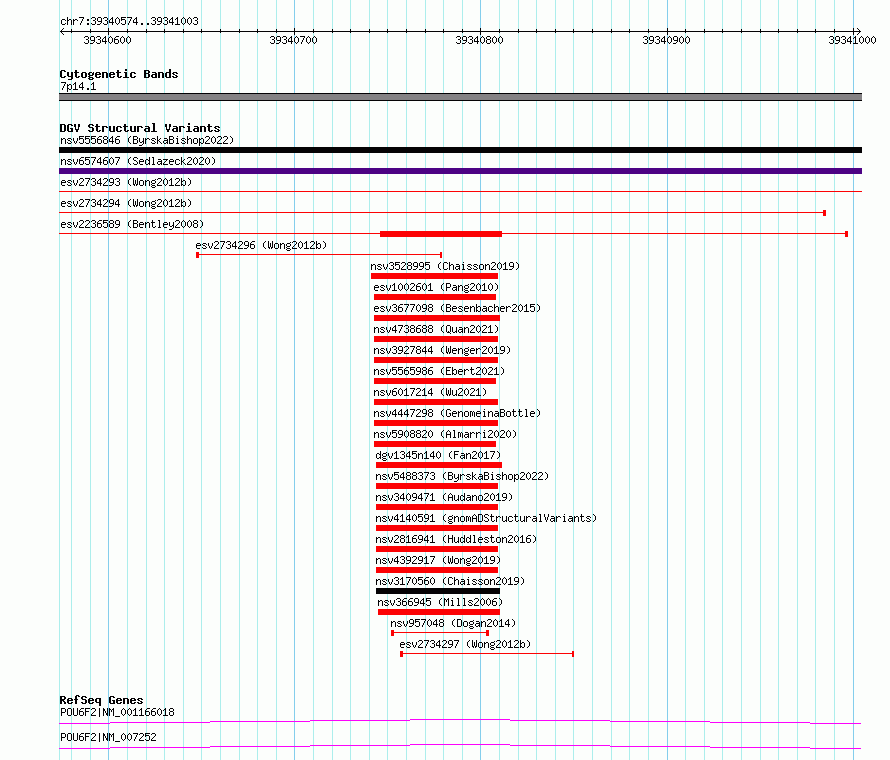This screenshot has width=890, height=760.
Task: Click the DGV Structural Variants track title
Action: point(140,128)
